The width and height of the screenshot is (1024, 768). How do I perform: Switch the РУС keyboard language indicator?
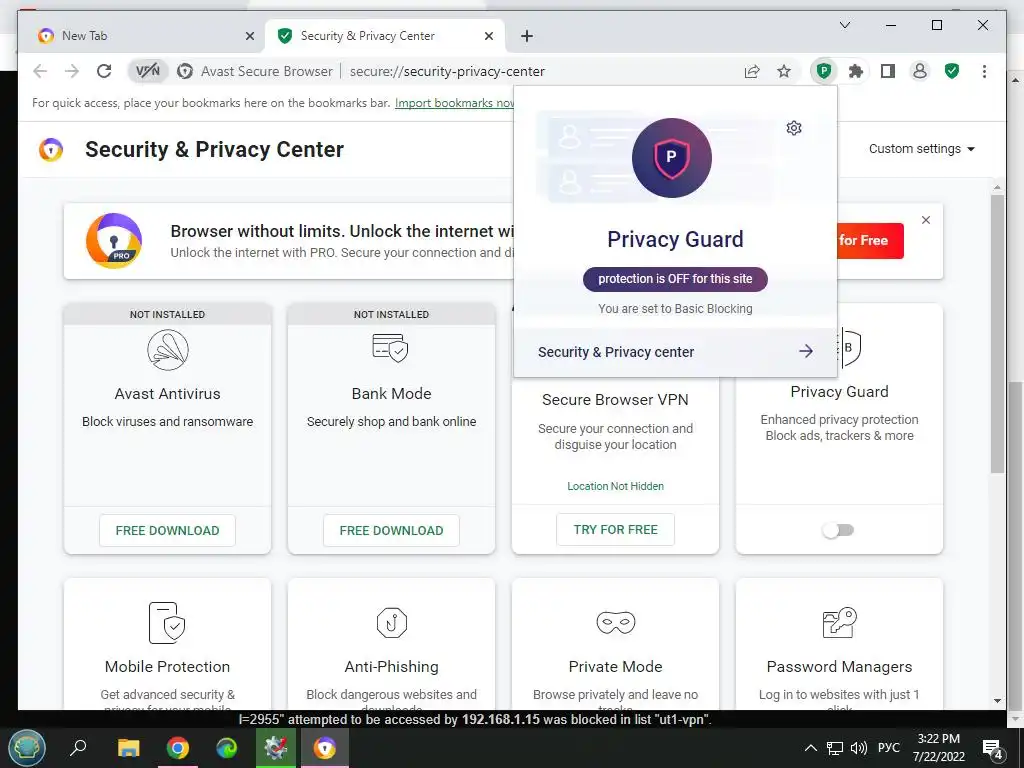click(889, 748)
